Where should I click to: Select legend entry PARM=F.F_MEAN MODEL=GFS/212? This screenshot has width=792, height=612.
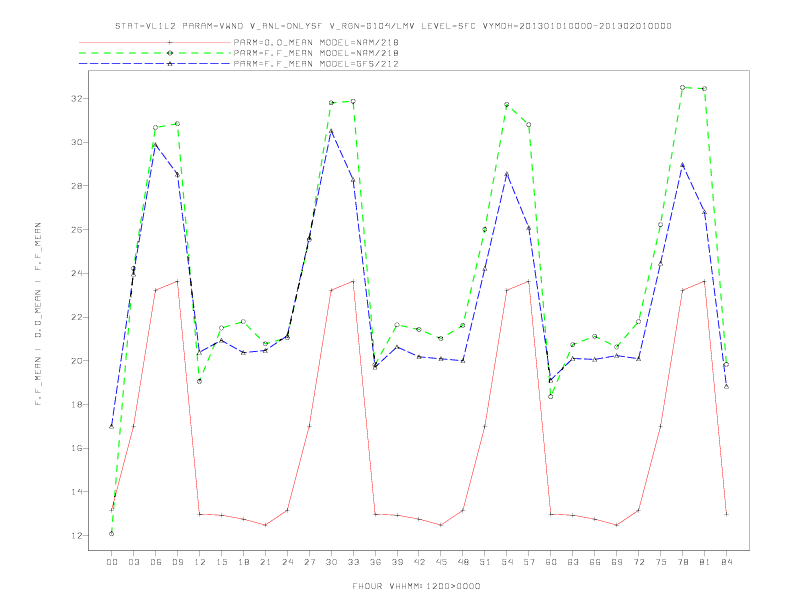click(x=316, y=64)
